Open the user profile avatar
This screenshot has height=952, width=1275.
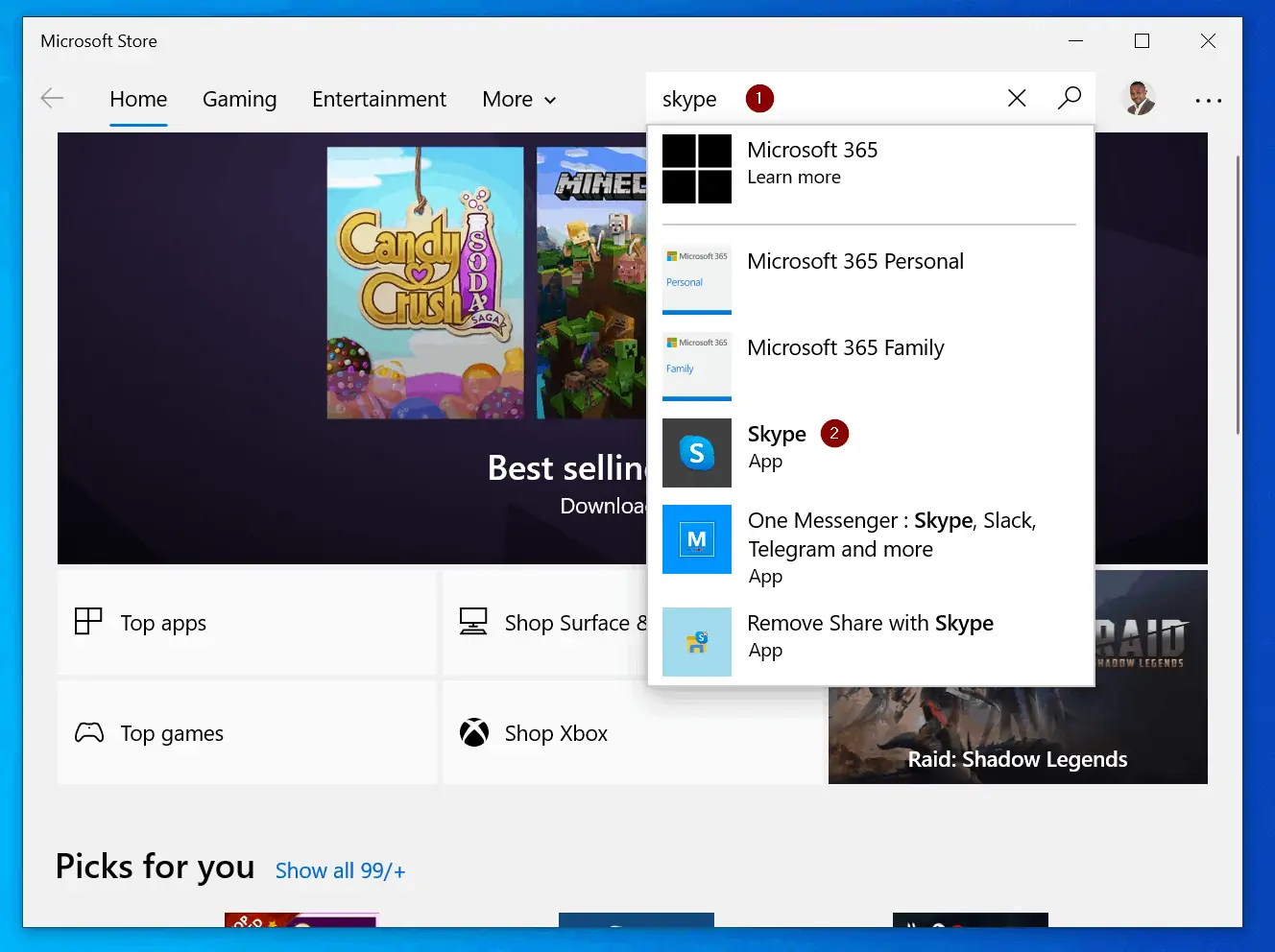(x=1139, y=98)
